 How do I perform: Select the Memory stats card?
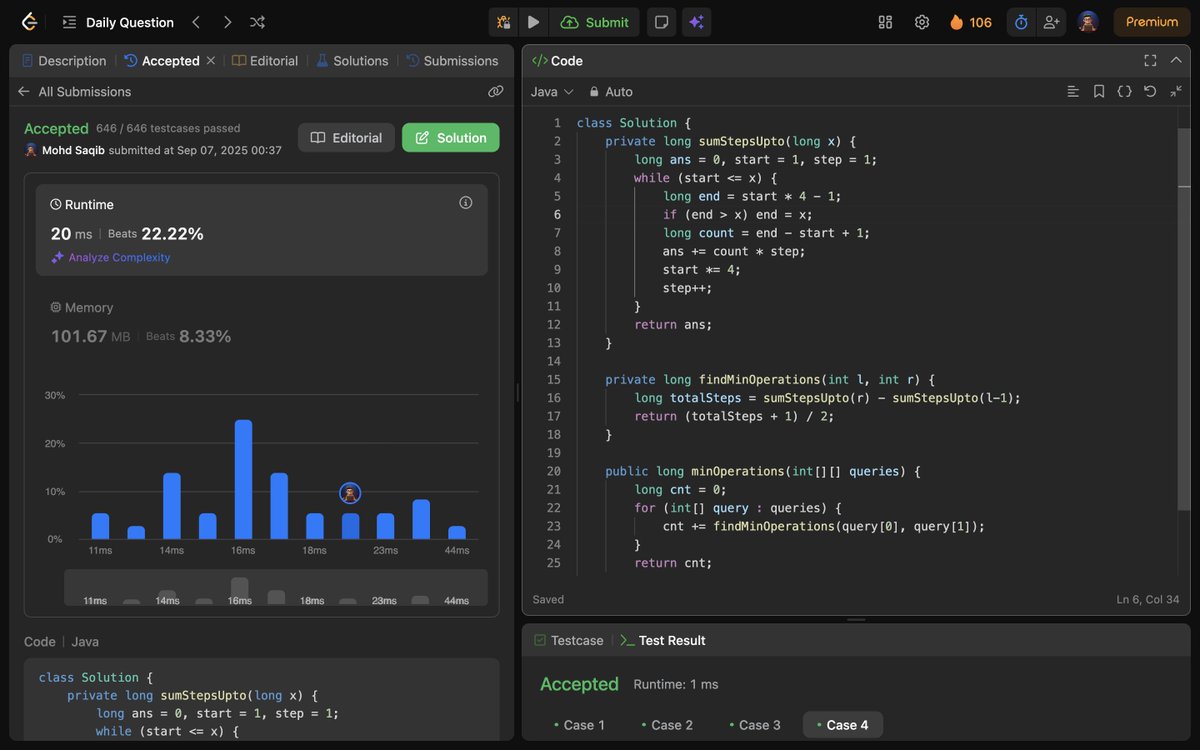262,322
